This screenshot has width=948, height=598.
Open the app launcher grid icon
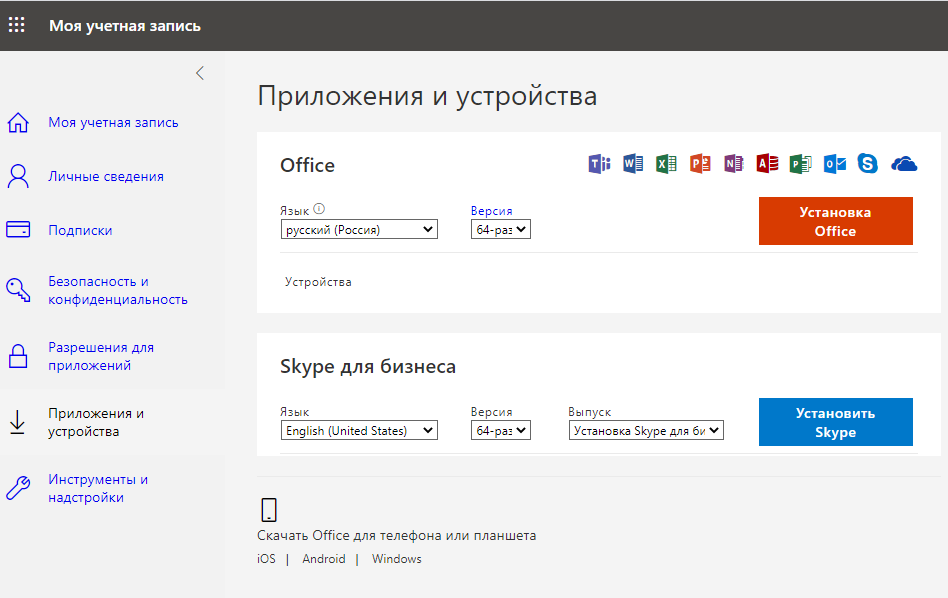(16, 25)
